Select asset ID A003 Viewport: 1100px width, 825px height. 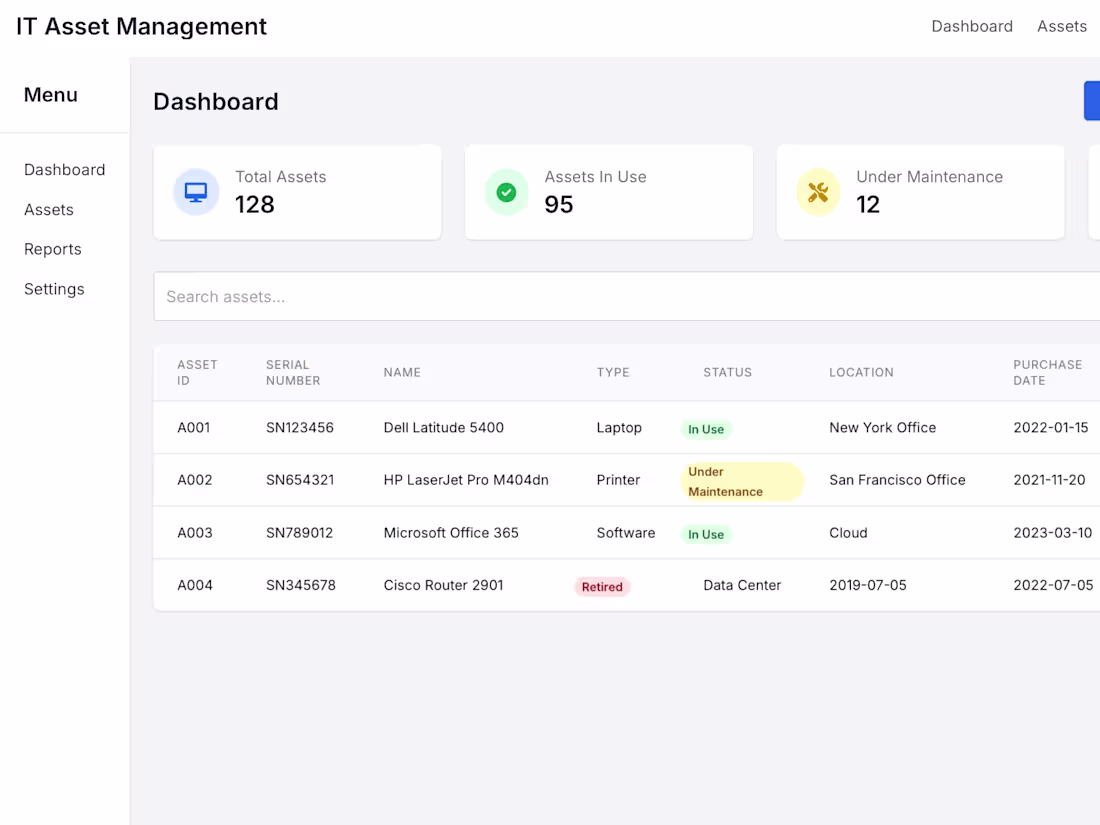pyautogui.click(x=194, y=533)
